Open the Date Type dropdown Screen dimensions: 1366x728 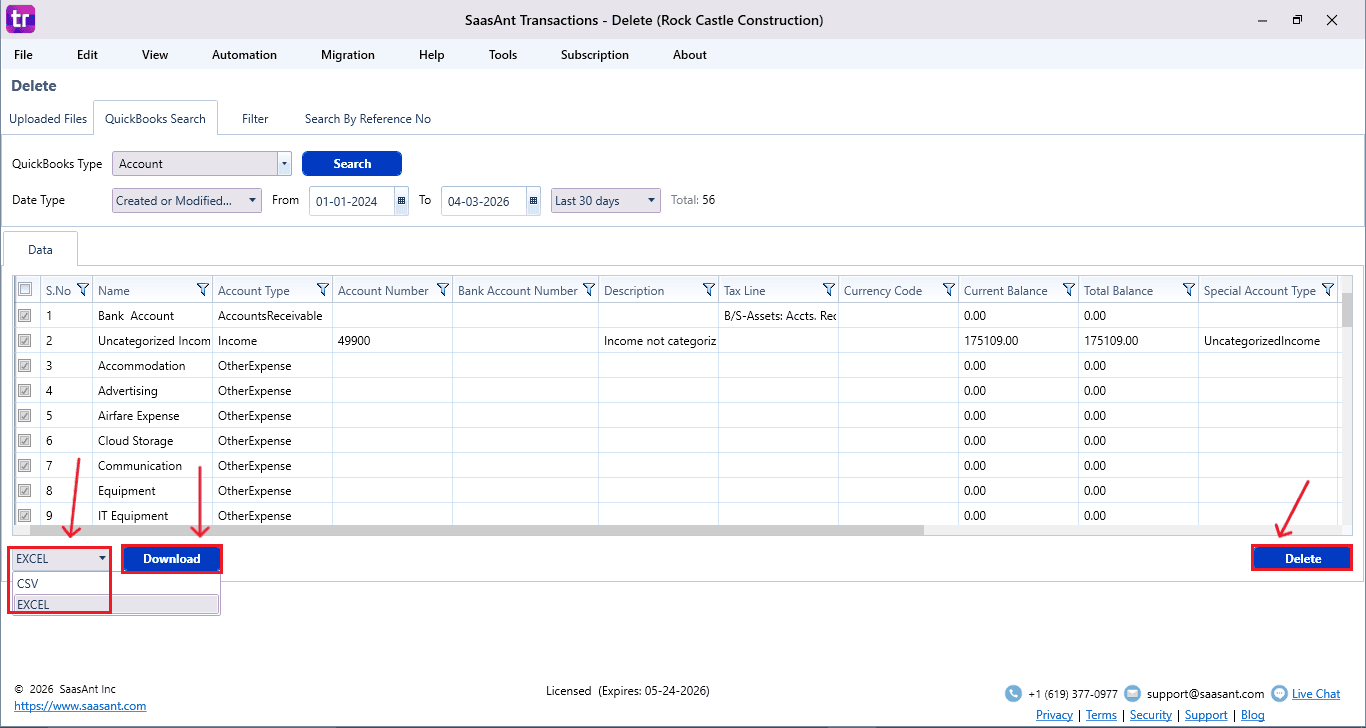[x=187, y=201]
